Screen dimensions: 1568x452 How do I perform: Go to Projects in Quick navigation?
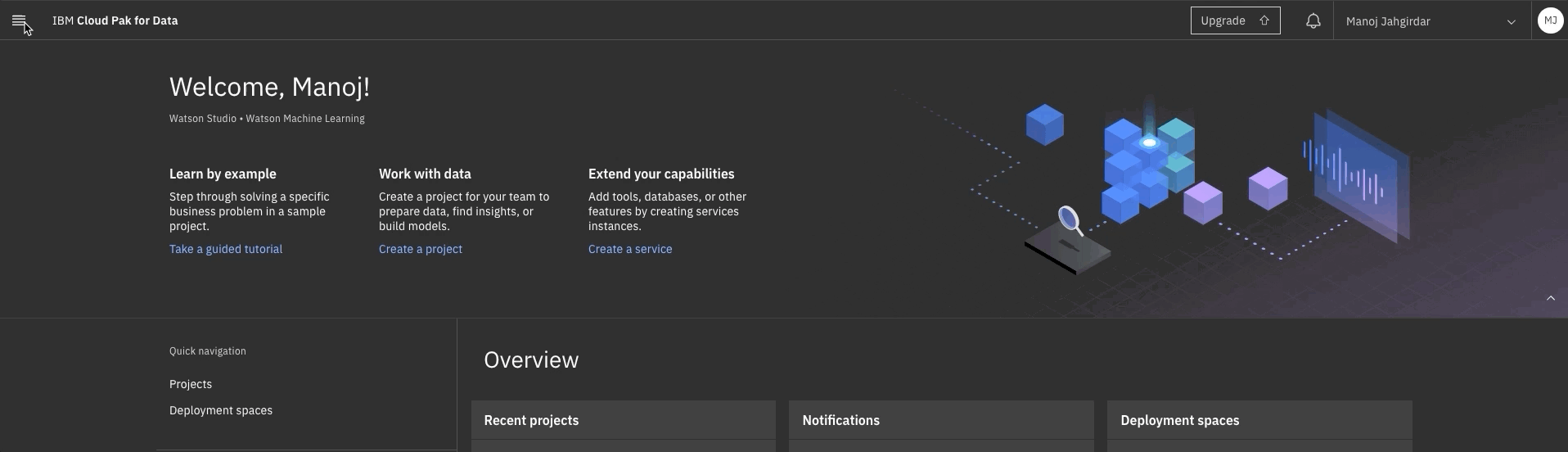191,384
